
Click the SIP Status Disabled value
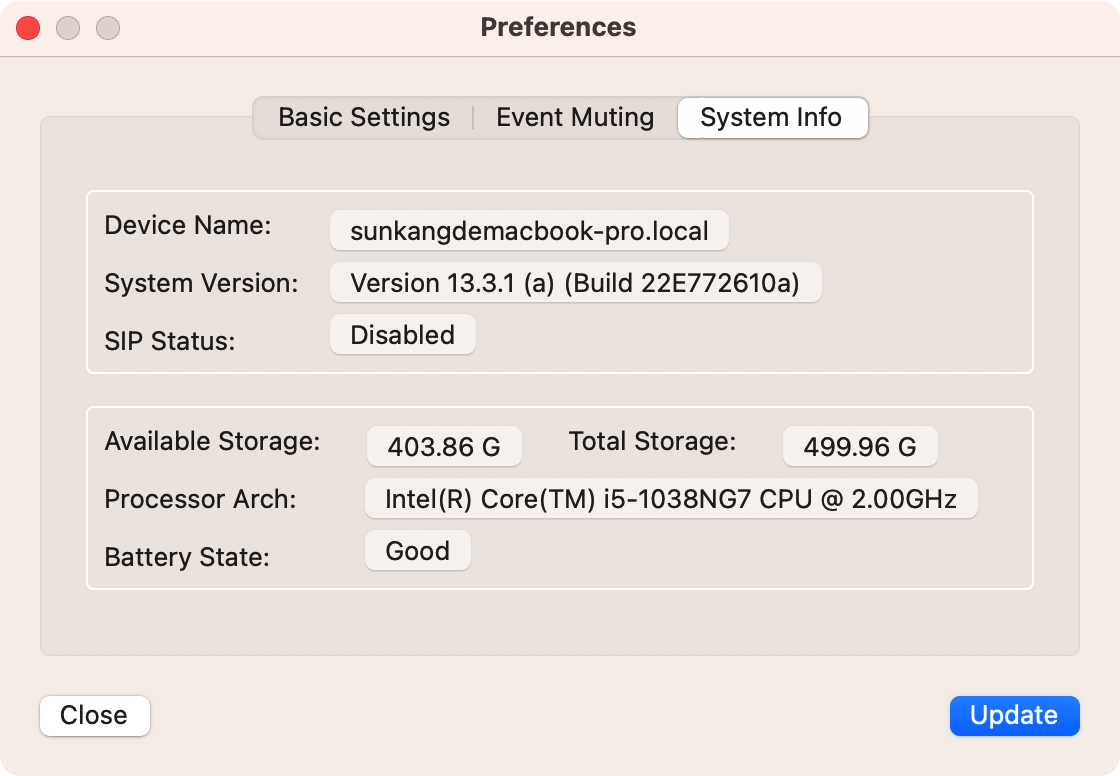402,335
